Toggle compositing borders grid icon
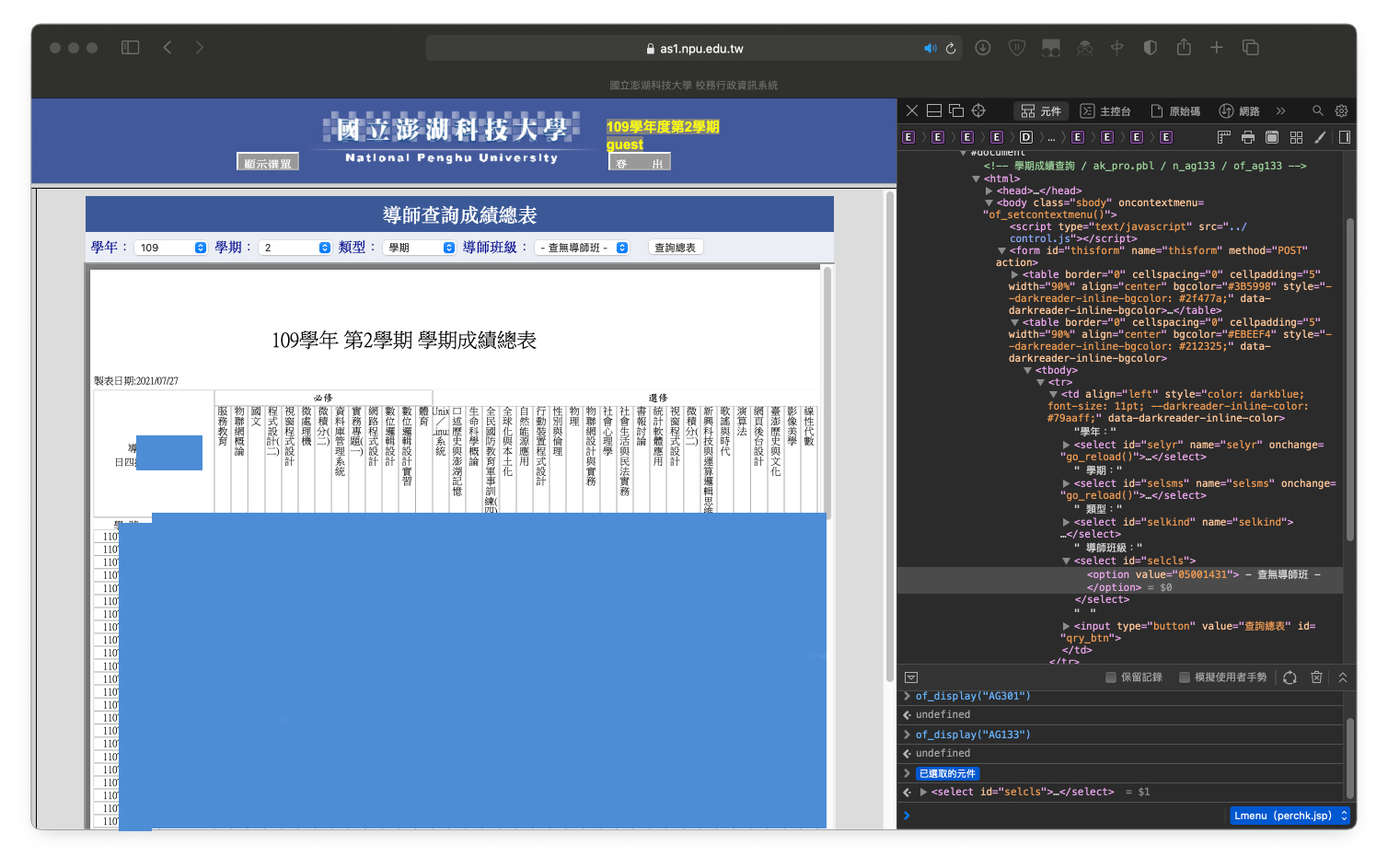This screenshot has width=1388, height=868. click(x=1296, y=137)
